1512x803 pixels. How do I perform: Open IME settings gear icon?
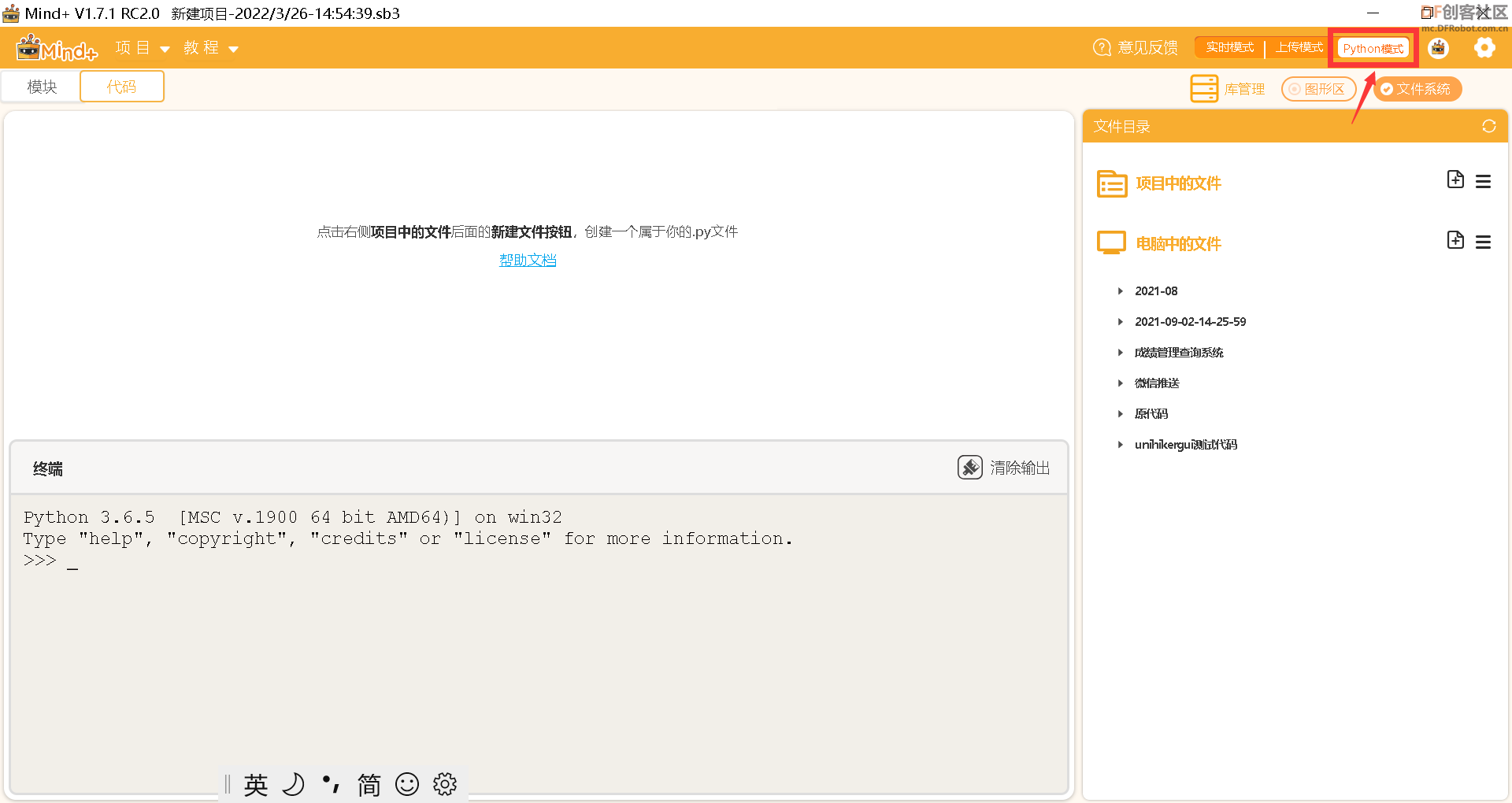(445, 784)
